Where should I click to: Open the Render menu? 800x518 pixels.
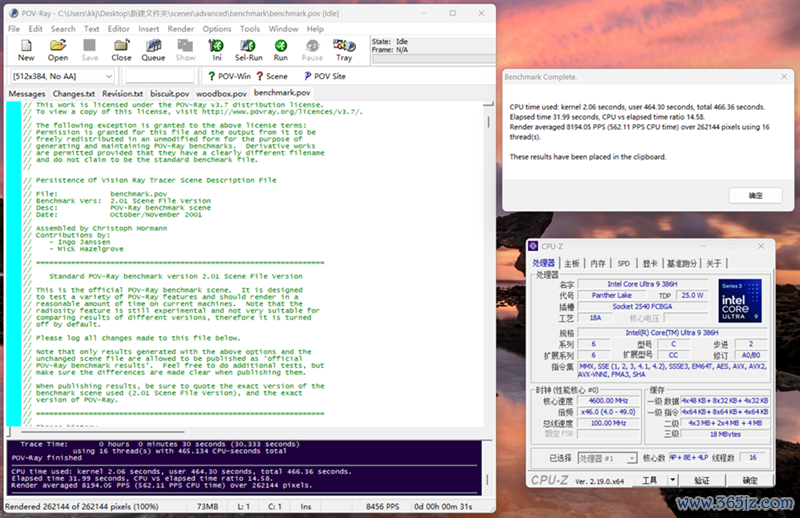(x=181, y=29)
